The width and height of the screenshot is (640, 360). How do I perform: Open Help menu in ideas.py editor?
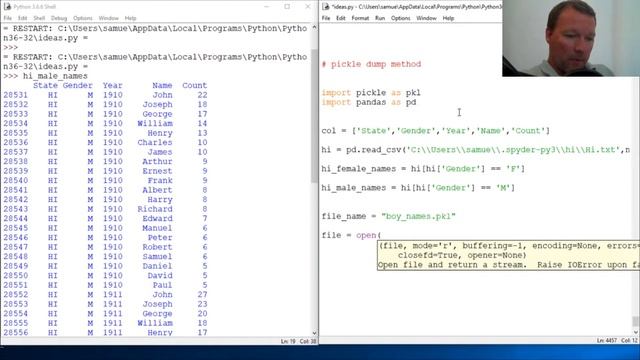[x=448, y=18]
